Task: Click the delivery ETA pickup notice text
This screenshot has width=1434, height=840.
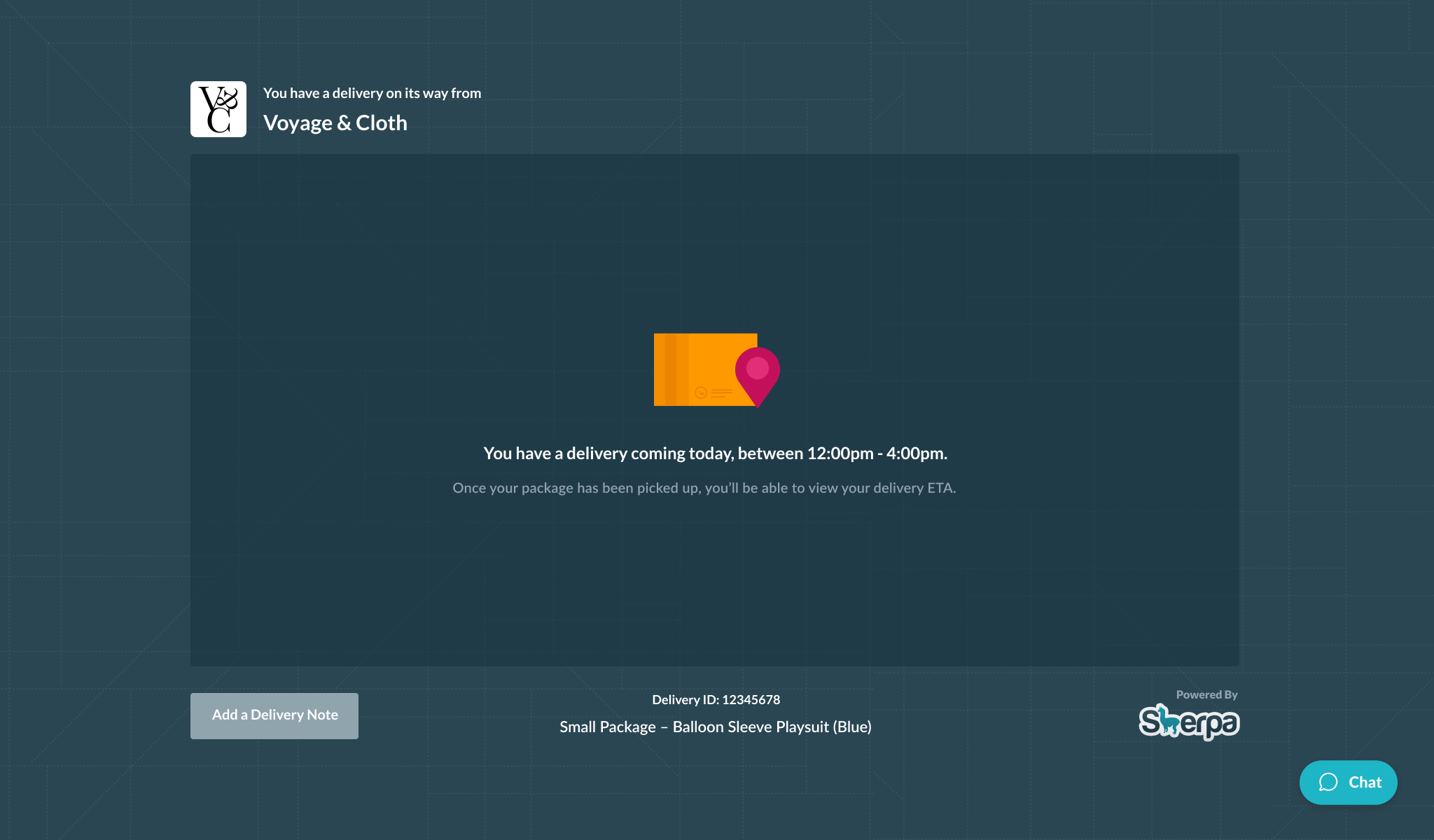Action: pyautogui.click(x=704, y=488)
